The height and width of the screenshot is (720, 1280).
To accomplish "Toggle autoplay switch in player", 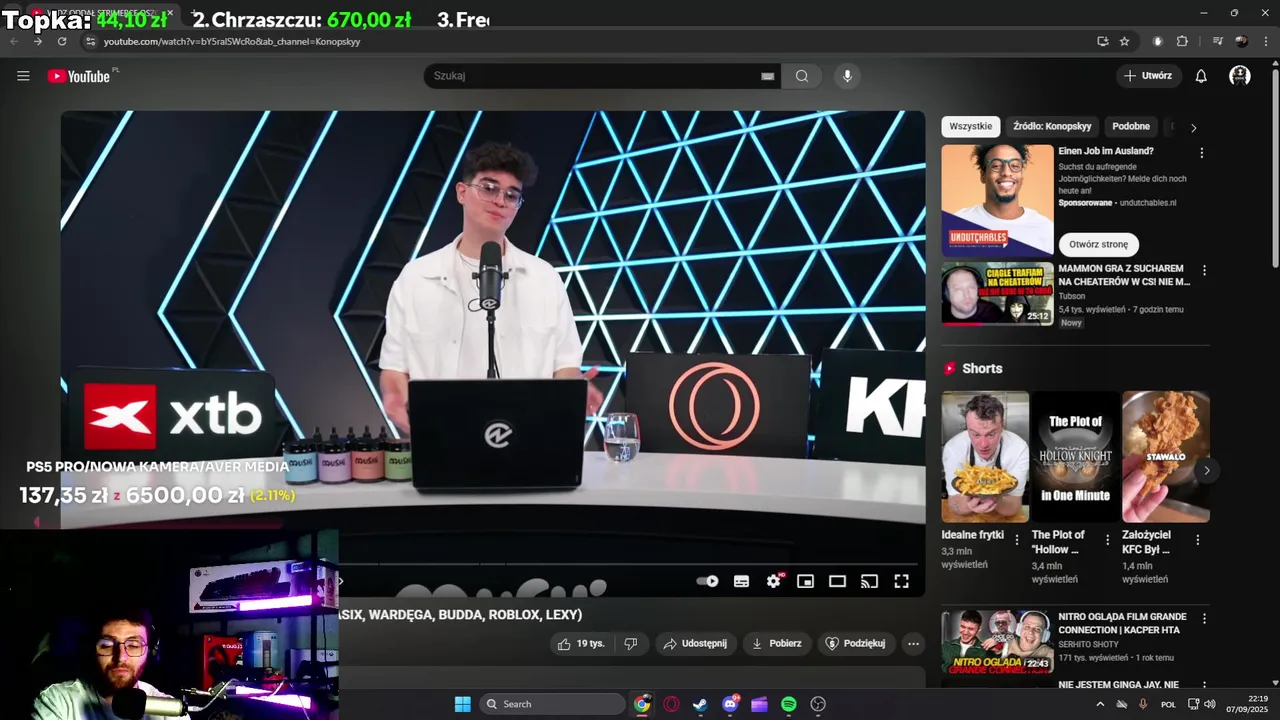I will click(708, 581).
